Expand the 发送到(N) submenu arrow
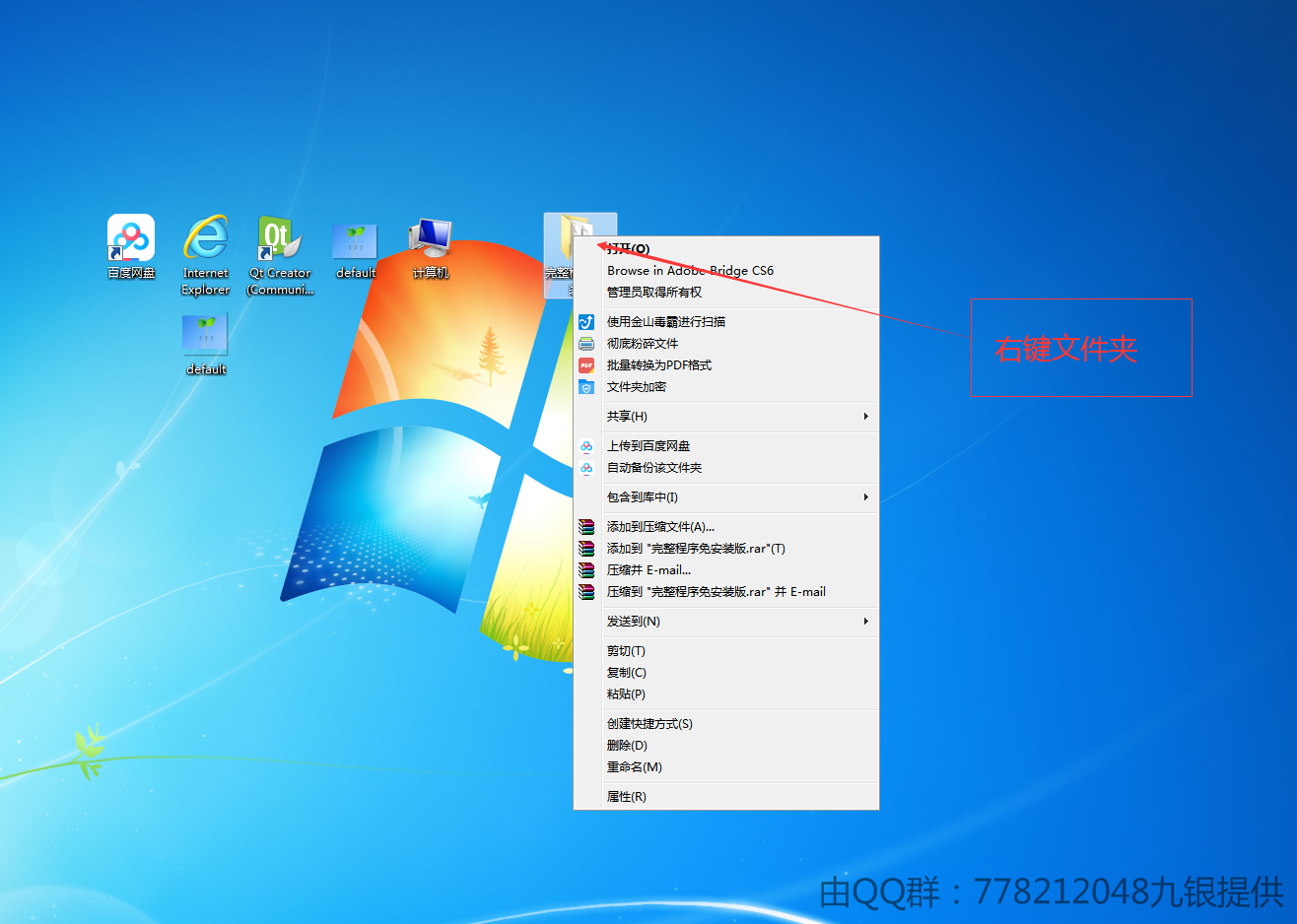 point(865,622)
